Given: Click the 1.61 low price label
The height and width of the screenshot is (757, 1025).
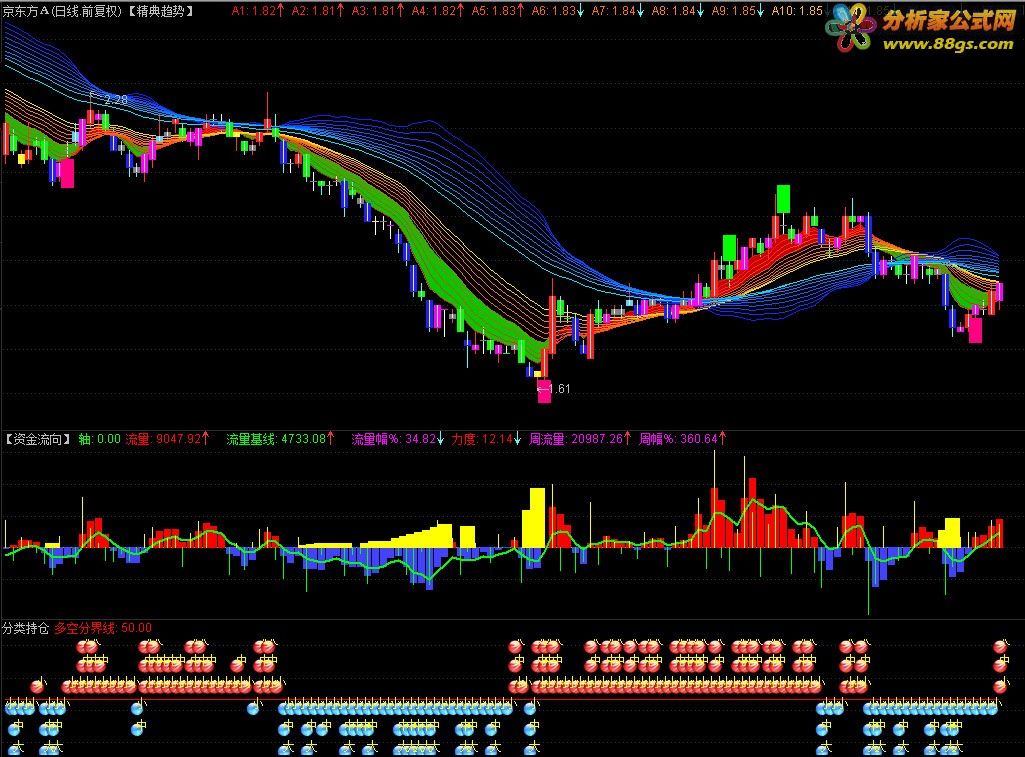Looking at the screenshot, I should (x=560, y=388).
